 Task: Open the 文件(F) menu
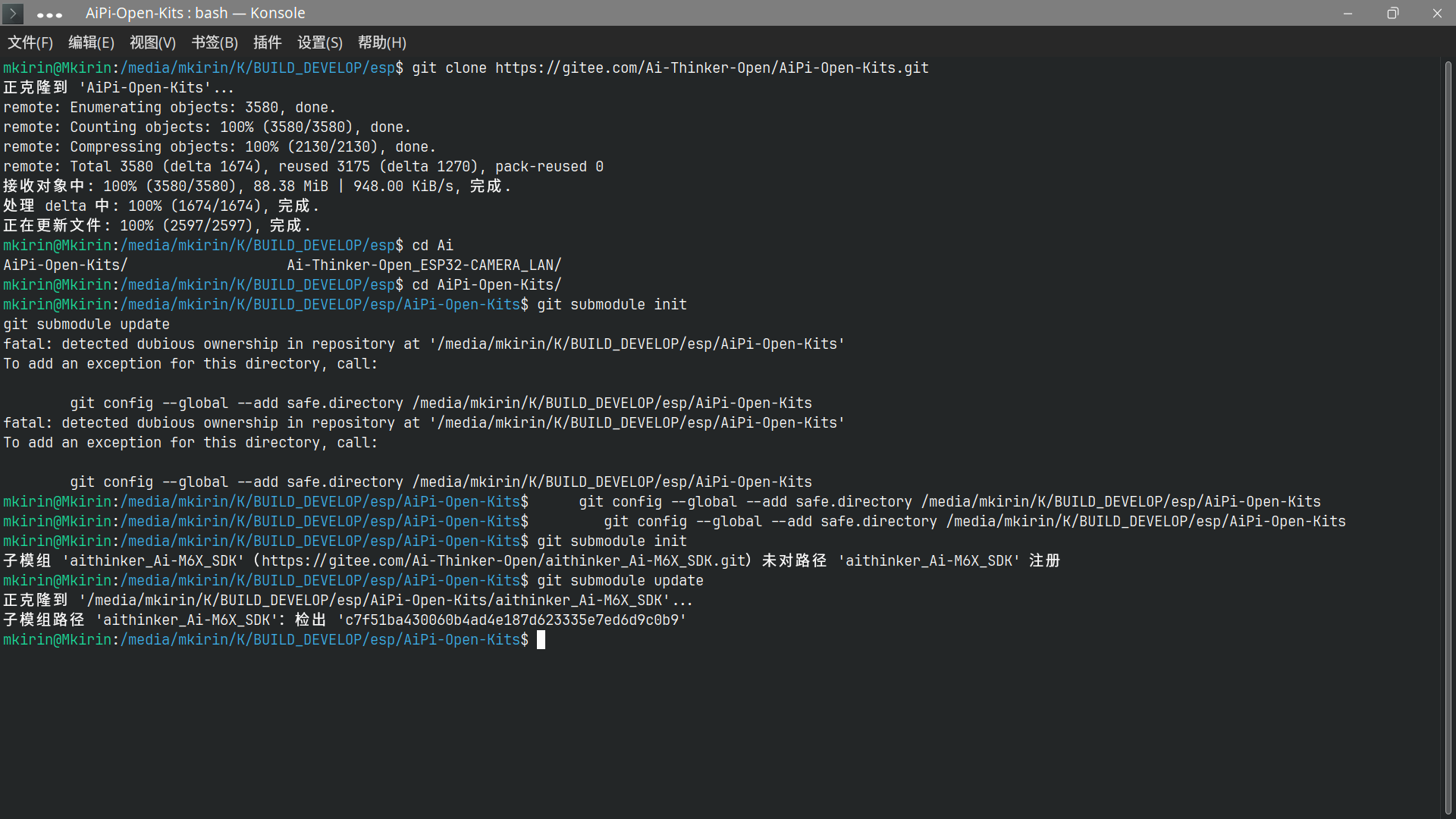(30, 42)
